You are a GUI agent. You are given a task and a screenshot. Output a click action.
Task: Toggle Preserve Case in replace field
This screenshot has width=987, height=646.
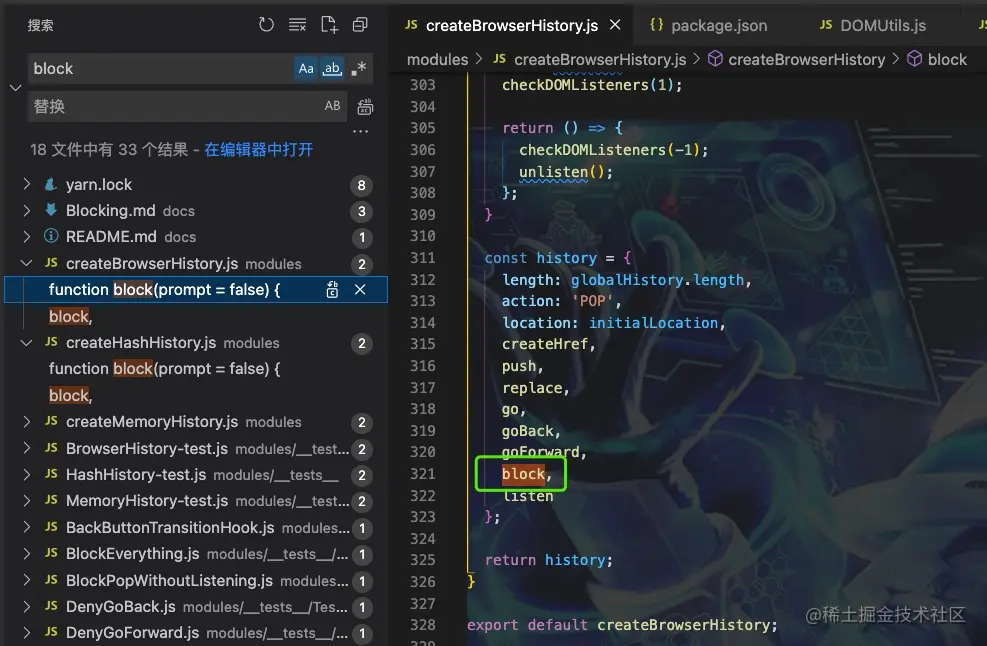pyautogui.click(x=332, y=106)
